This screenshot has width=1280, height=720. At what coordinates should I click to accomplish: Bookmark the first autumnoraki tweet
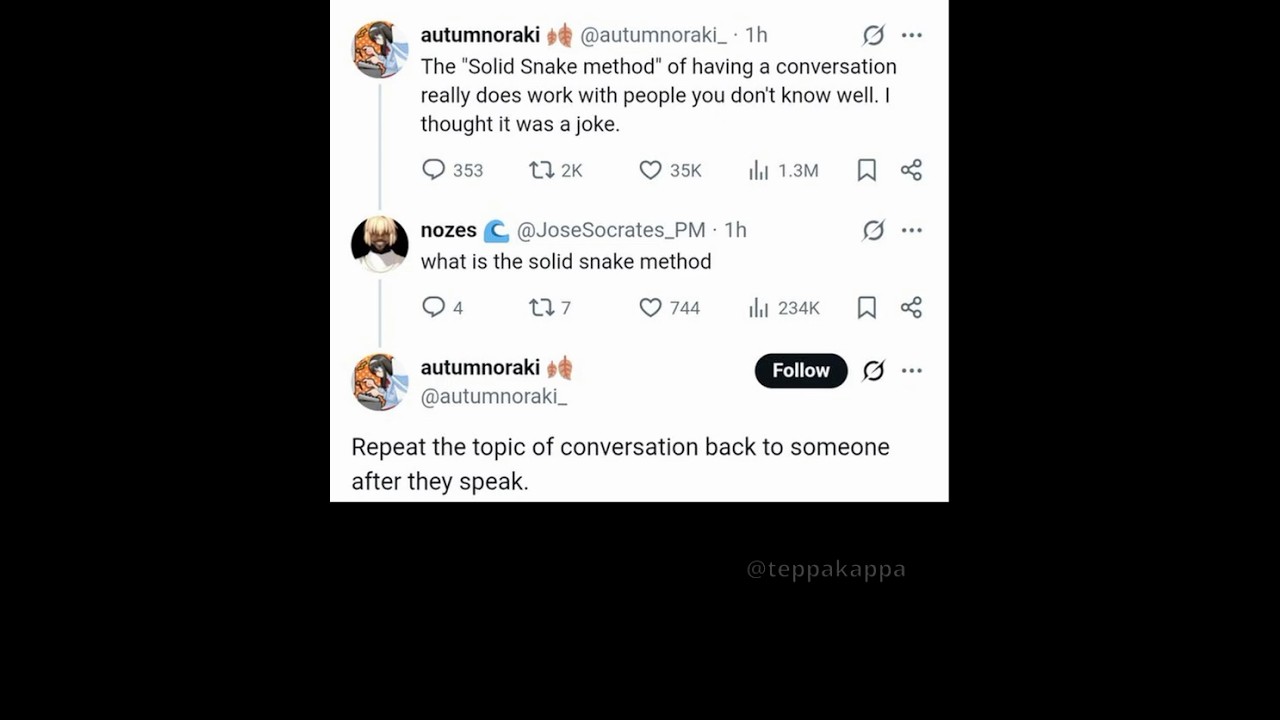(x=867, y=170)
